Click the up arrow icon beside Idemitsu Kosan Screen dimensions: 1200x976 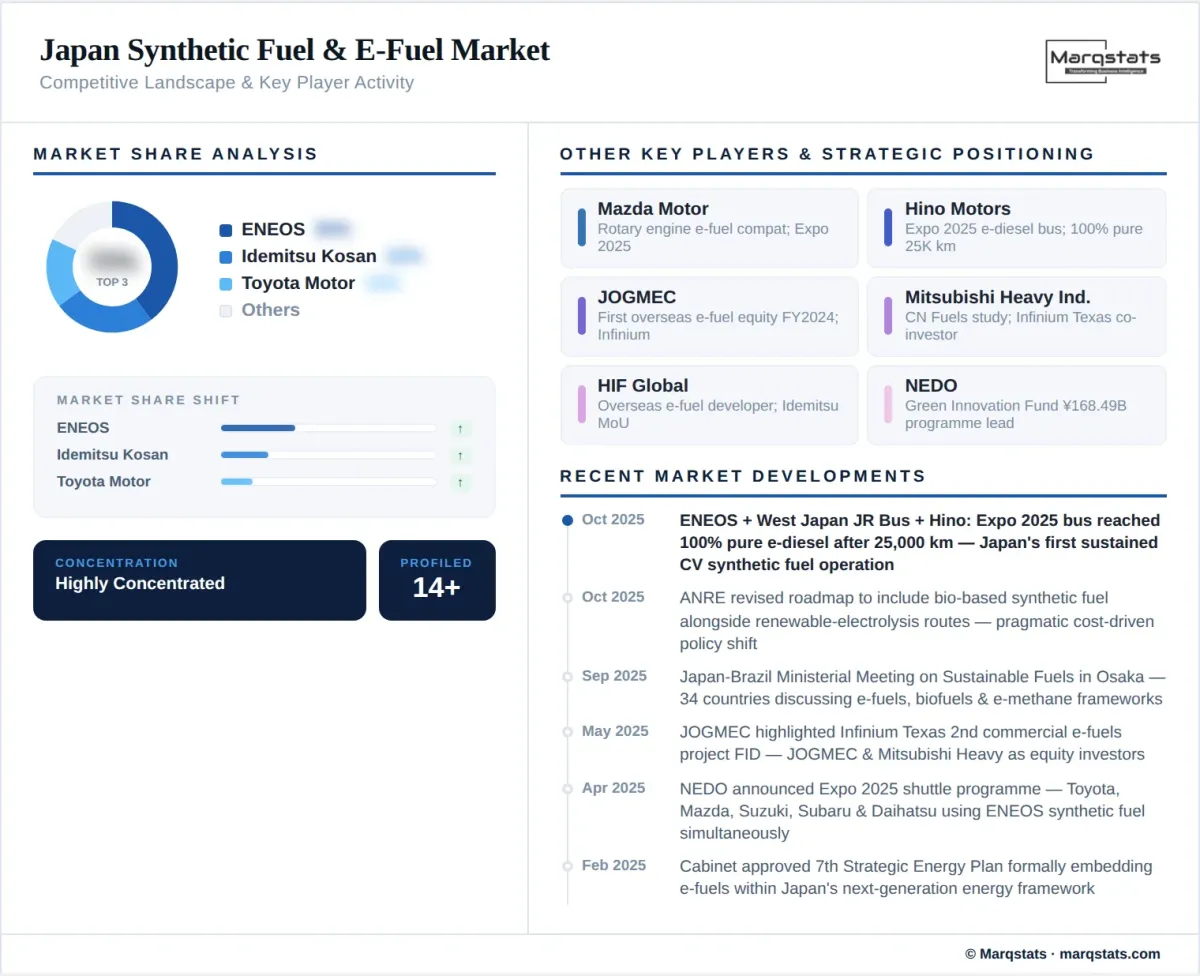[460, 455]
